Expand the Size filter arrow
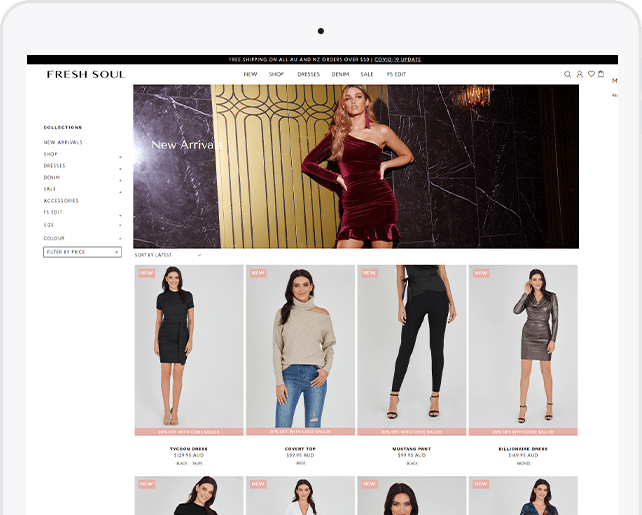The width and height of the screenshot is (642, 515). [x=120, y=225]
